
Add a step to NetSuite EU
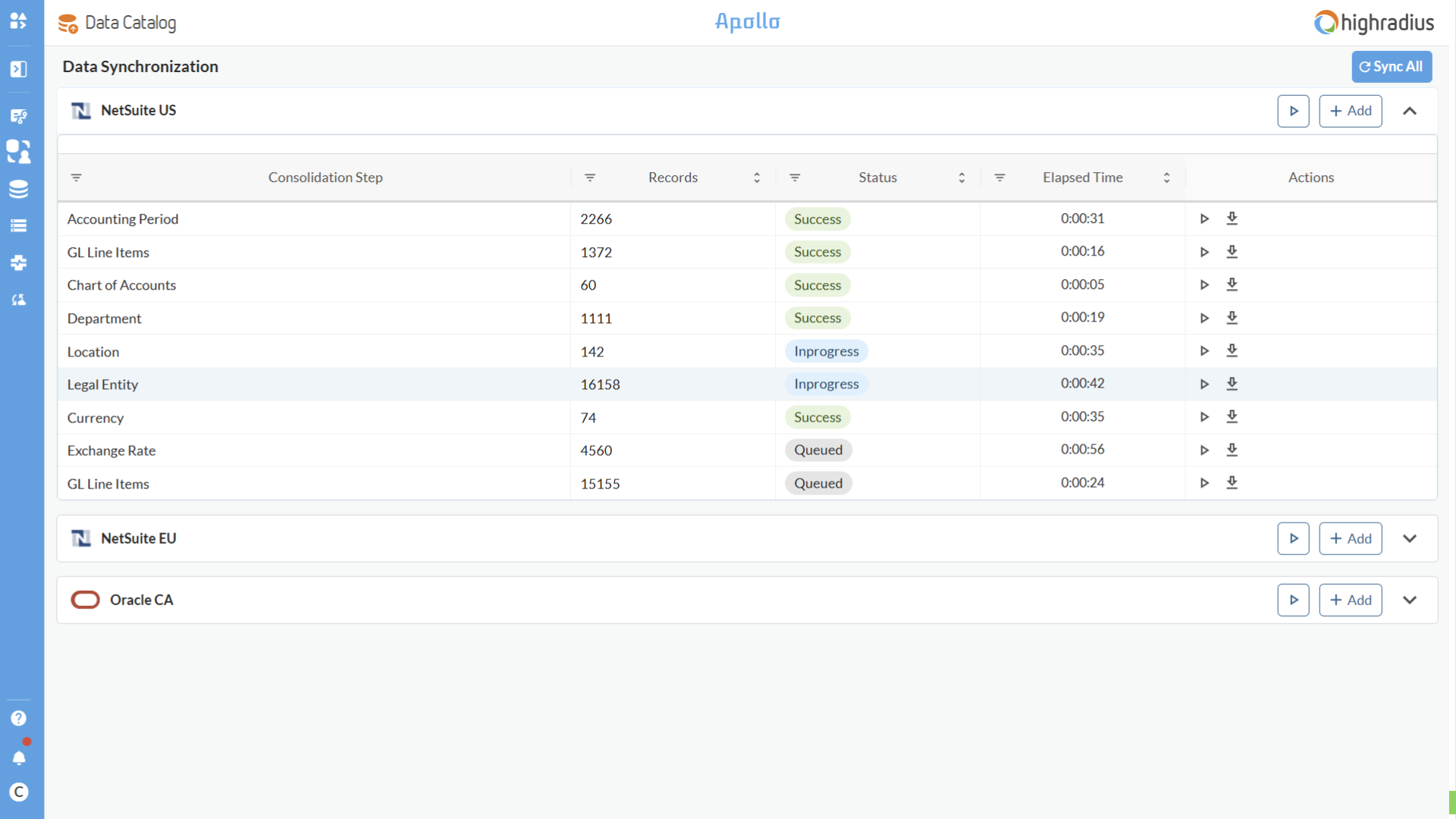[x=1351, y=538]
